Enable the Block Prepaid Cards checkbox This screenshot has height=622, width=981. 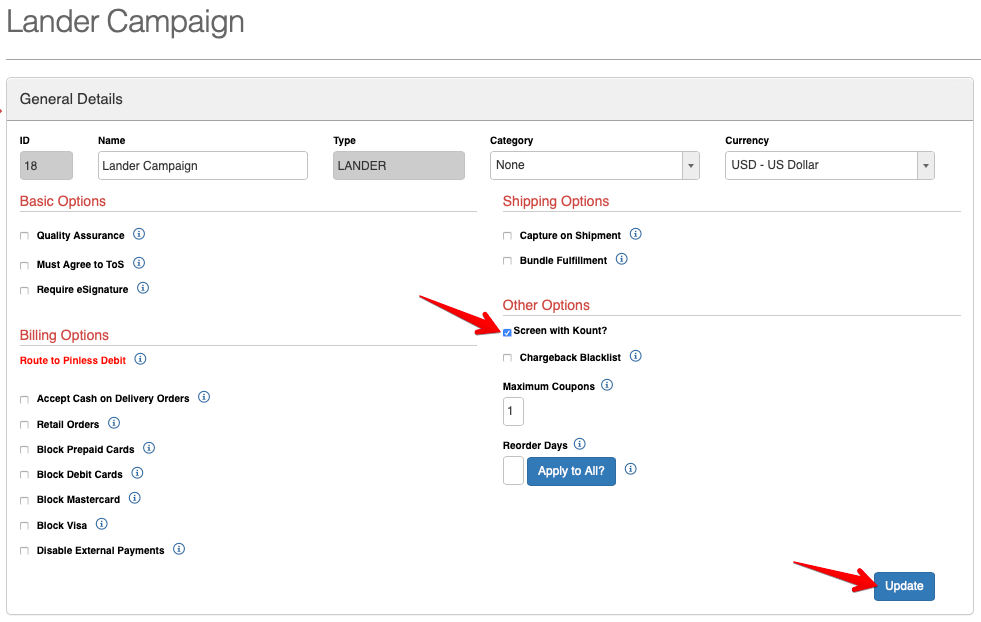(25, 450)
